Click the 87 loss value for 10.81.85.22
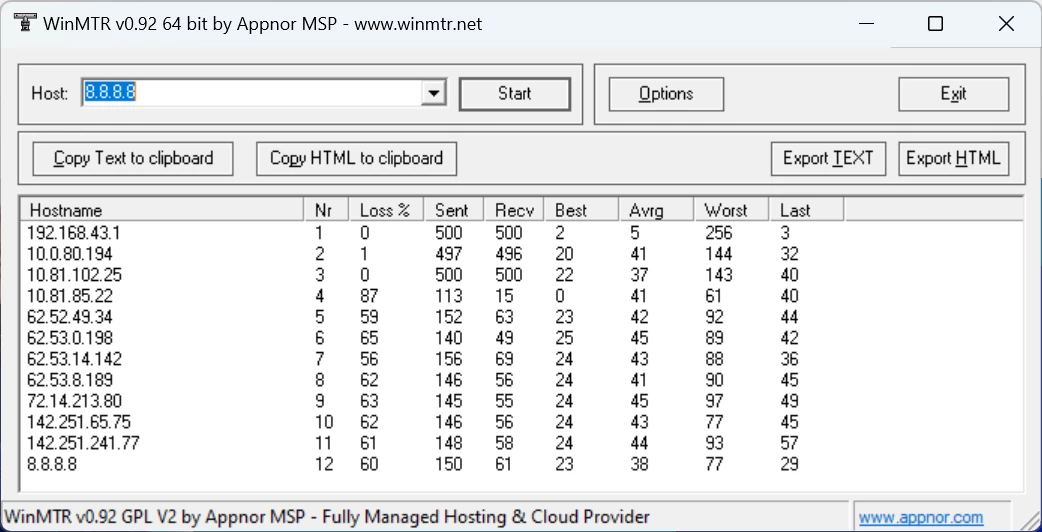Image resolution: width=1042 pixels, height=532 pixels. coord(369,296)
